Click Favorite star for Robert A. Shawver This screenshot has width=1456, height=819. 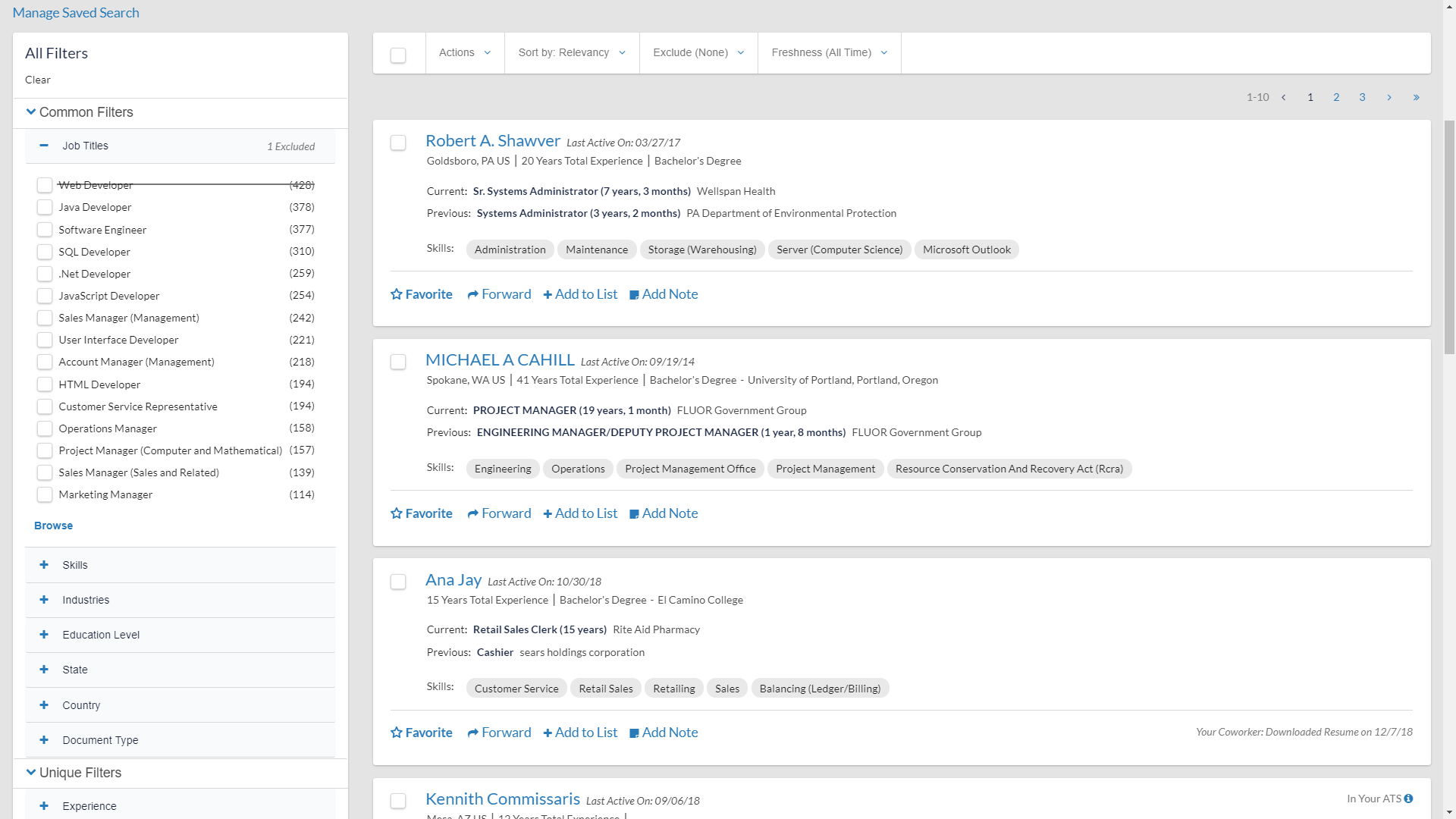coord(397,294)
